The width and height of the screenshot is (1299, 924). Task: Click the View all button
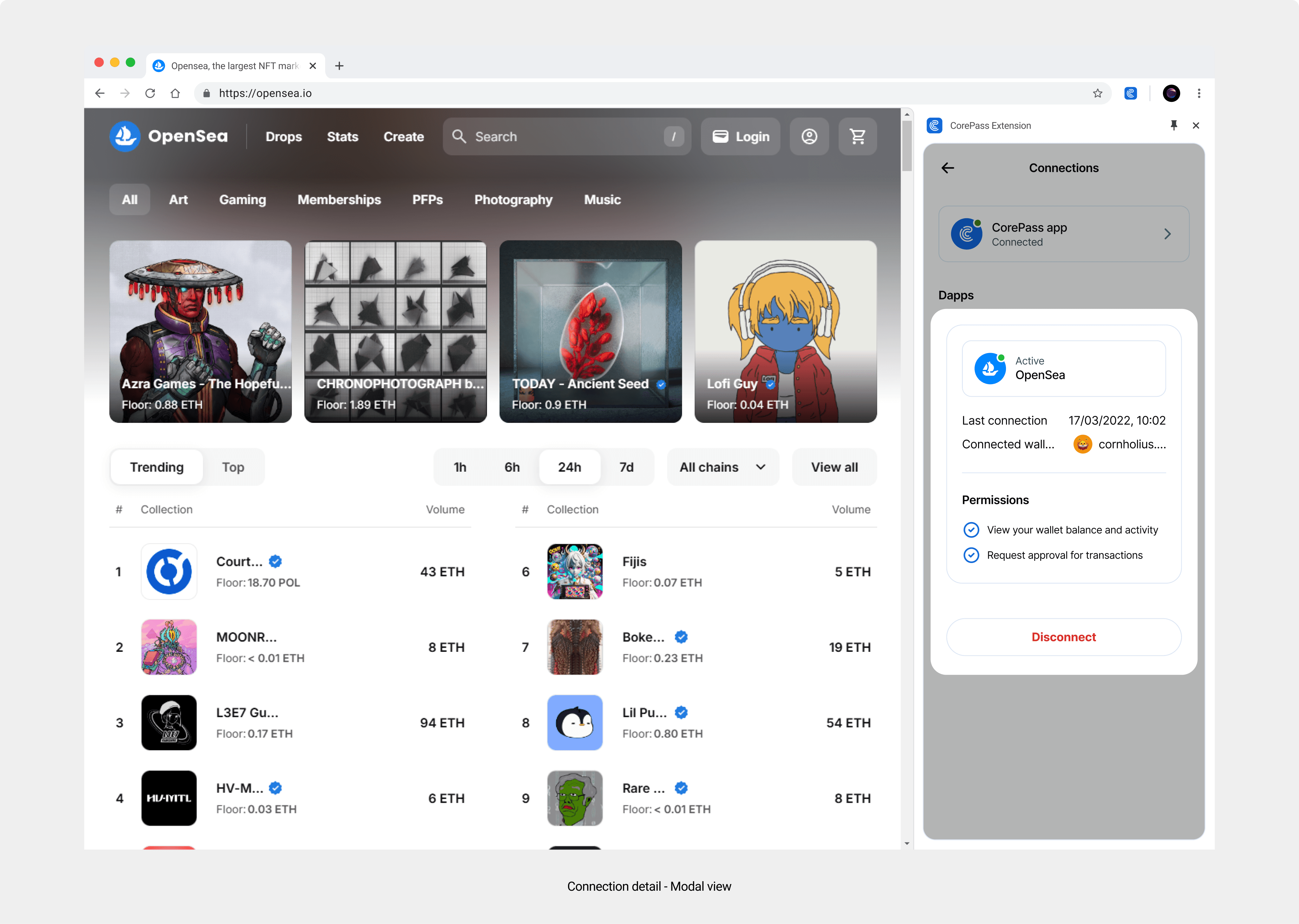[x=834, y=467]
